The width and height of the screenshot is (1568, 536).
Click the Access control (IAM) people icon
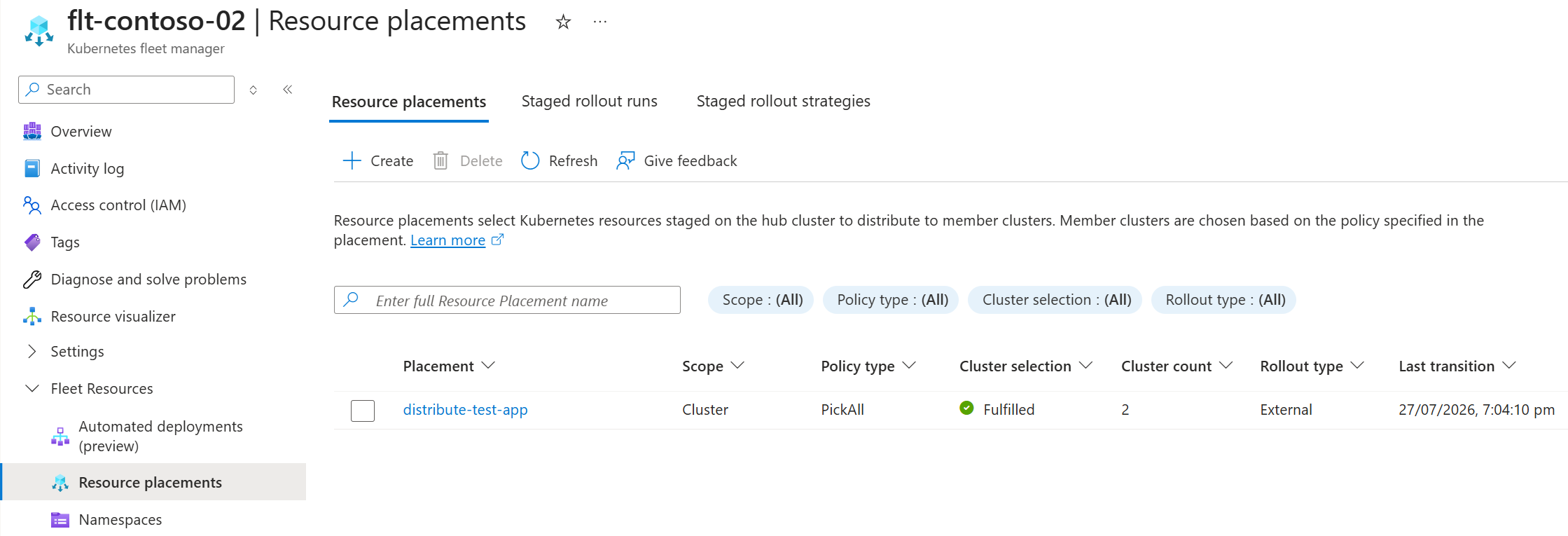click(x=32, y=205)
